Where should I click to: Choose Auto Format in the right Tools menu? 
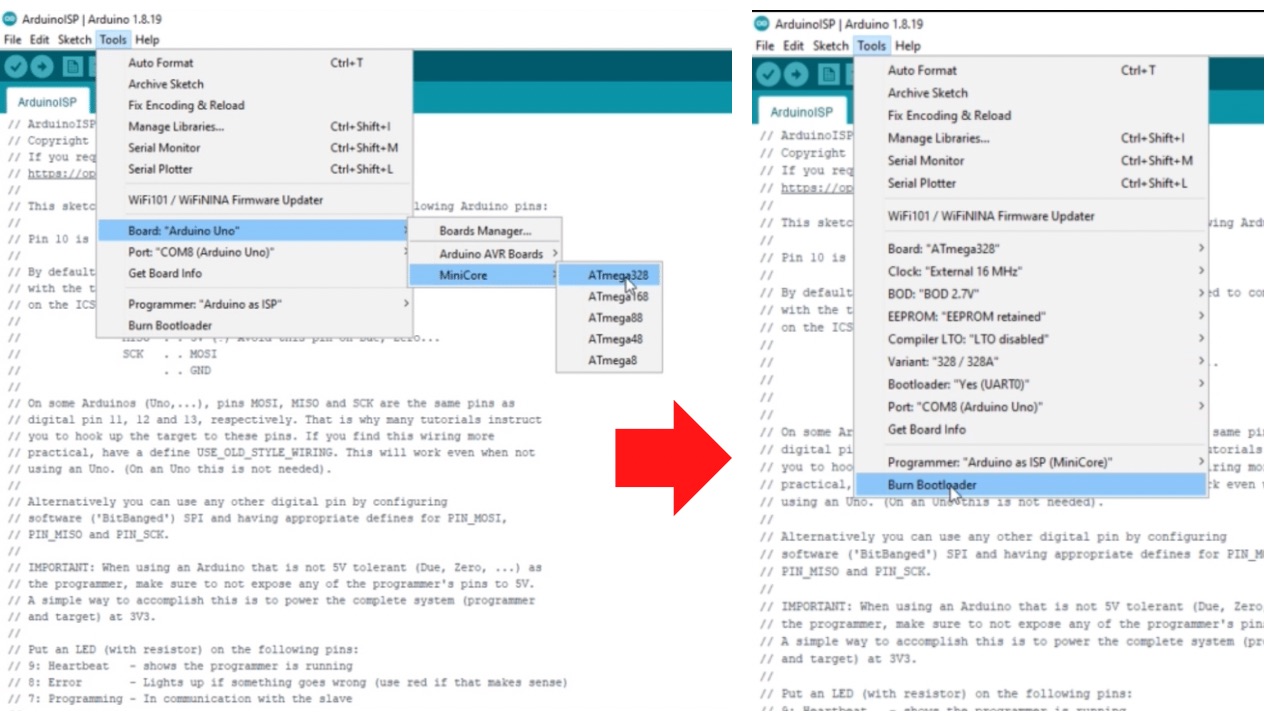tap(1031, 70)
